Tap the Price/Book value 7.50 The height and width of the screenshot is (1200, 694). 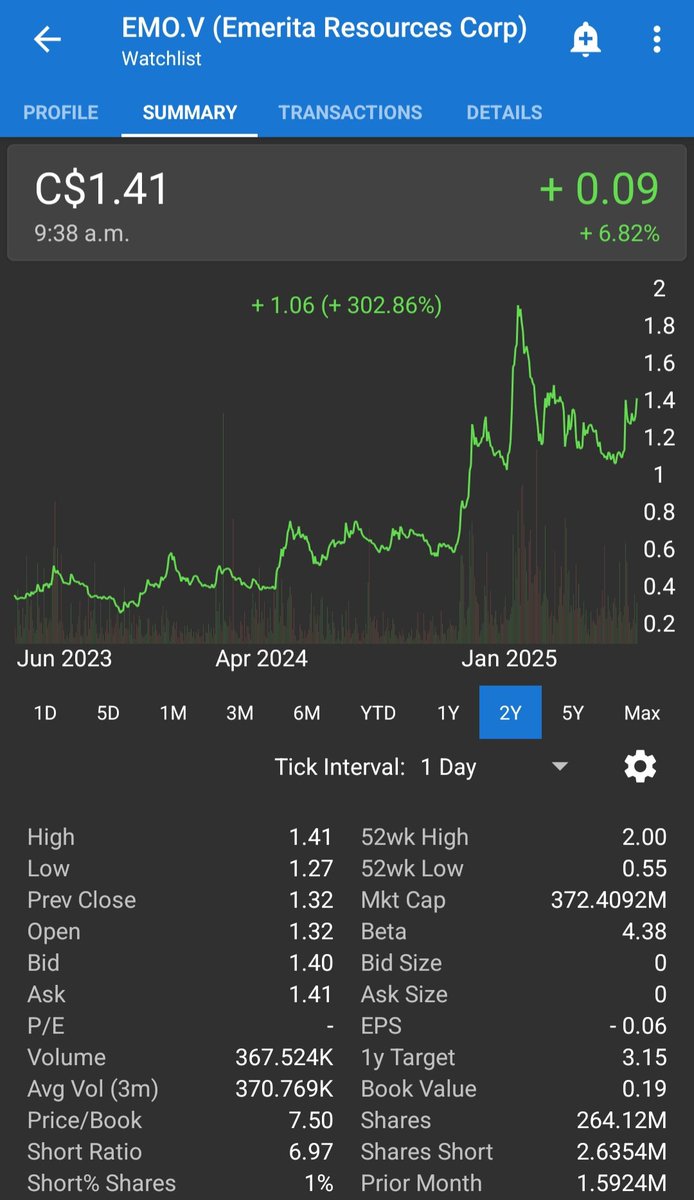[311, 1120]
